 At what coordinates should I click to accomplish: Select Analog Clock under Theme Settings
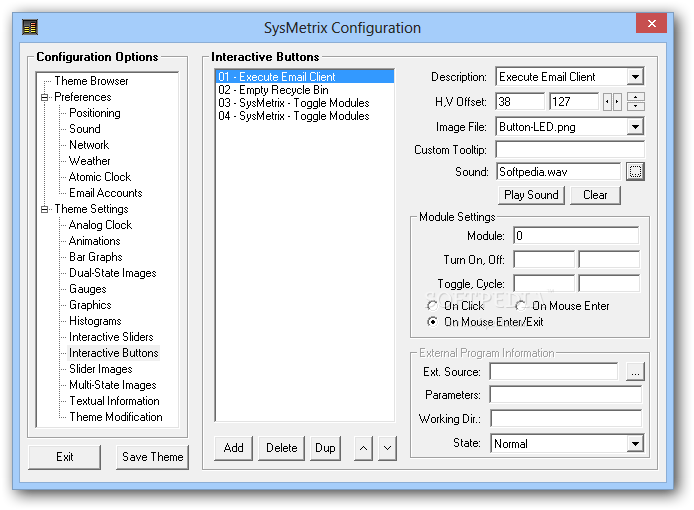100,225
